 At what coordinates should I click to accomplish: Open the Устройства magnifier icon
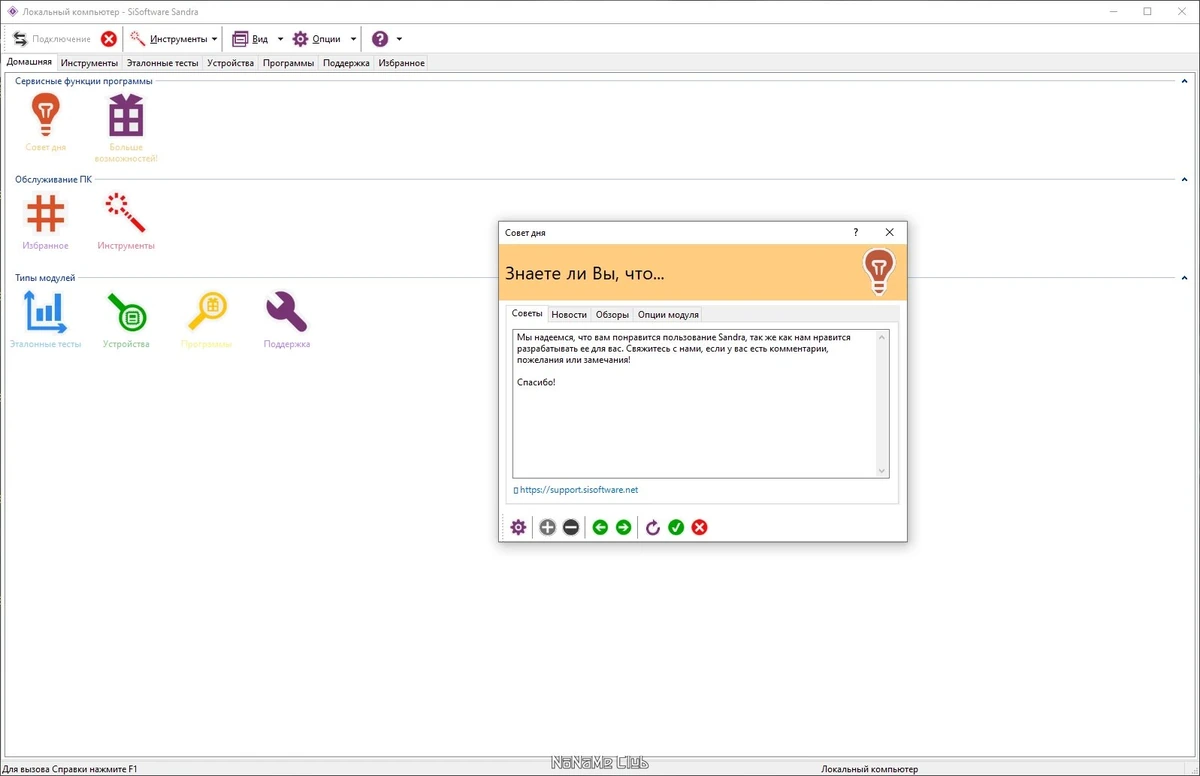(x=127, y=312)
